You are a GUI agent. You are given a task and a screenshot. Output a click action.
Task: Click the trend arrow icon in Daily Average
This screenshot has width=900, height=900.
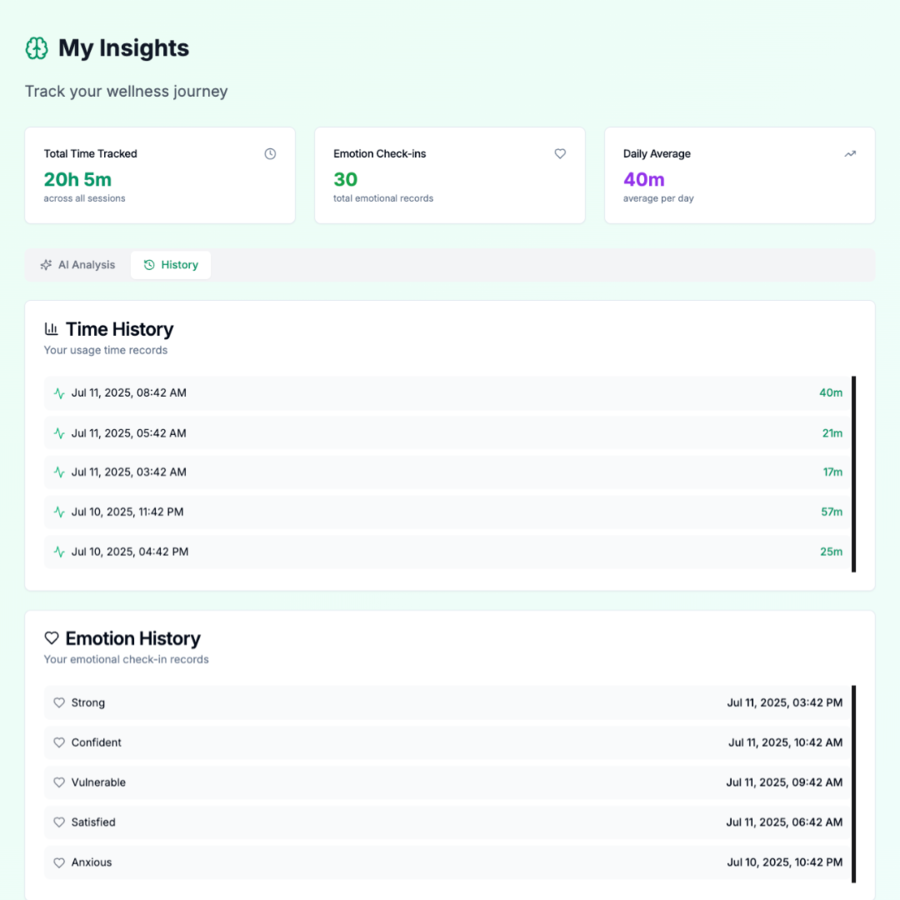coord(850,154)
